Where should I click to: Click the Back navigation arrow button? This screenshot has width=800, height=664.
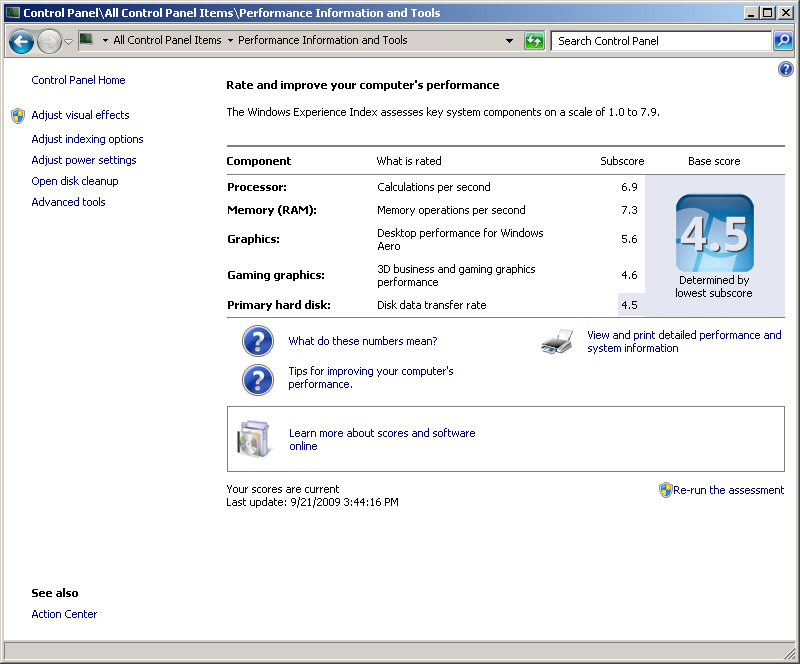point(21,41)
